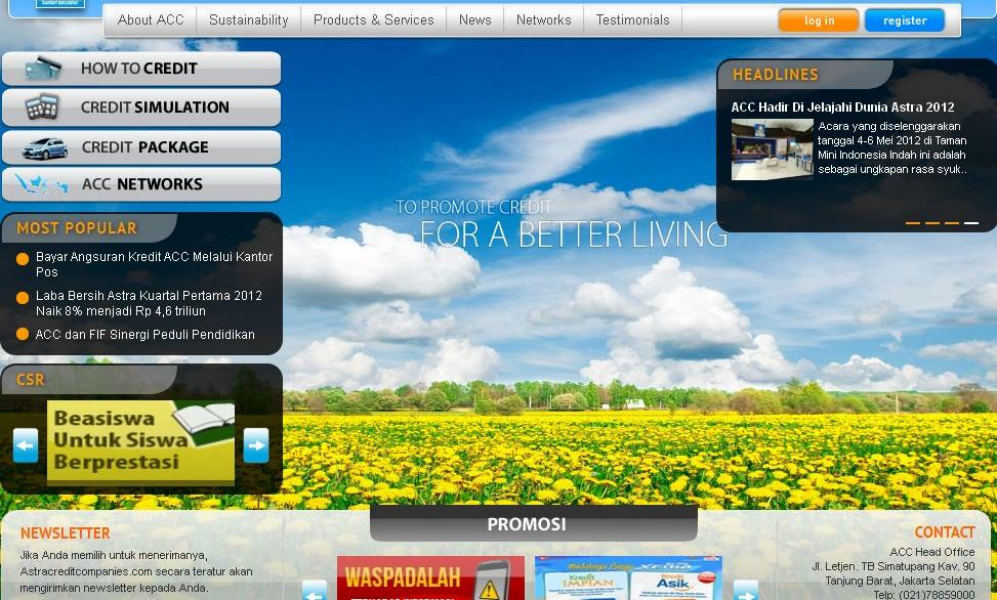The height and width of the screenshot is (600, 997).
Task: Select the second headline slide indicator
Action: tap(932, 223)
